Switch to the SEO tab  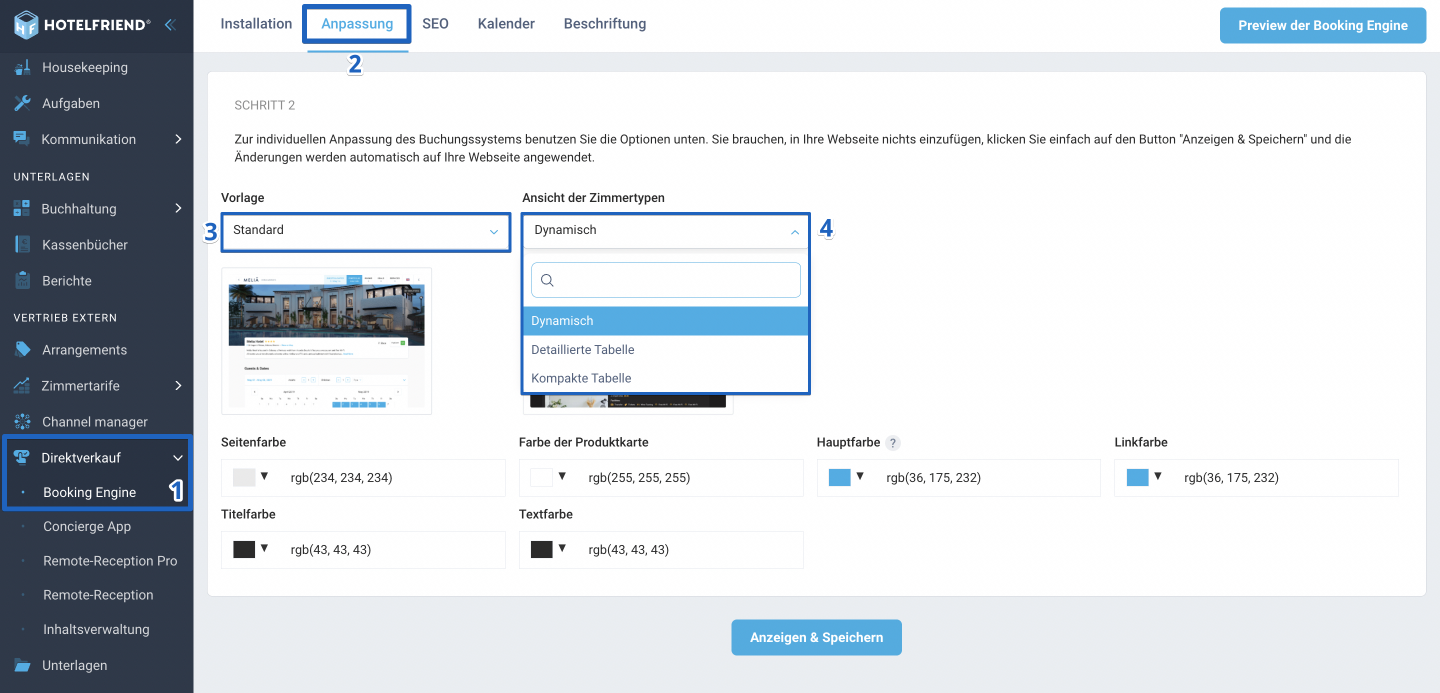(435, 24)
